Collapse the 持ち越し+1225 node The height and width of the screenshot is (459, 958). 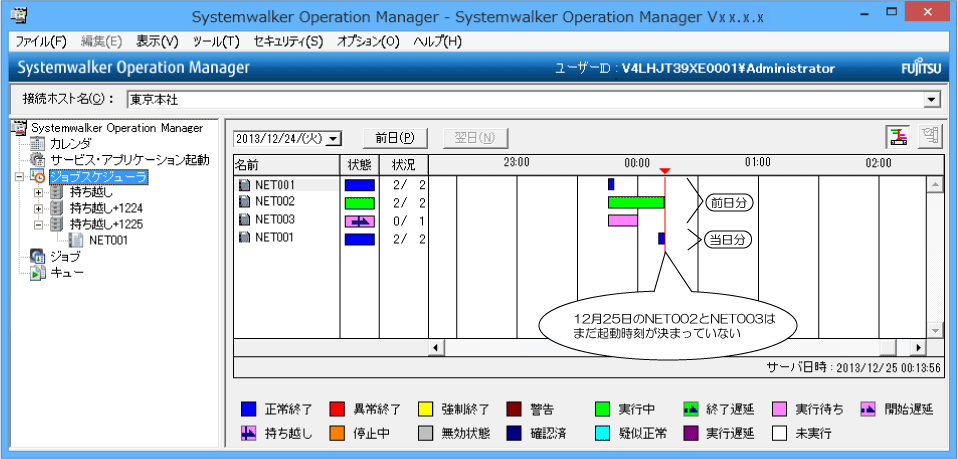point(39,224)
